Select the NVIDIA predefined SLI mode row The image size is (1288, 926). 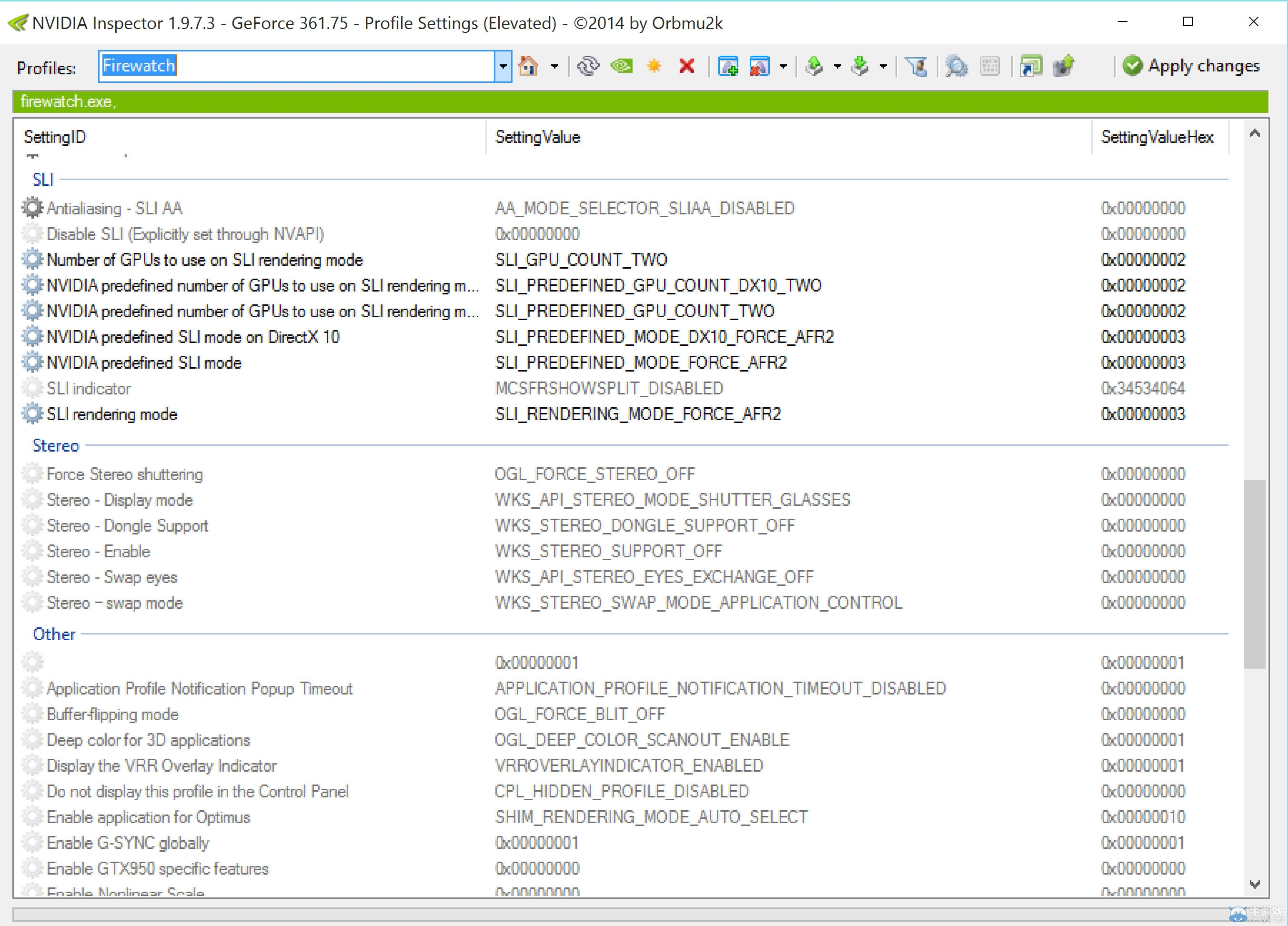click(x=624, y=363)
